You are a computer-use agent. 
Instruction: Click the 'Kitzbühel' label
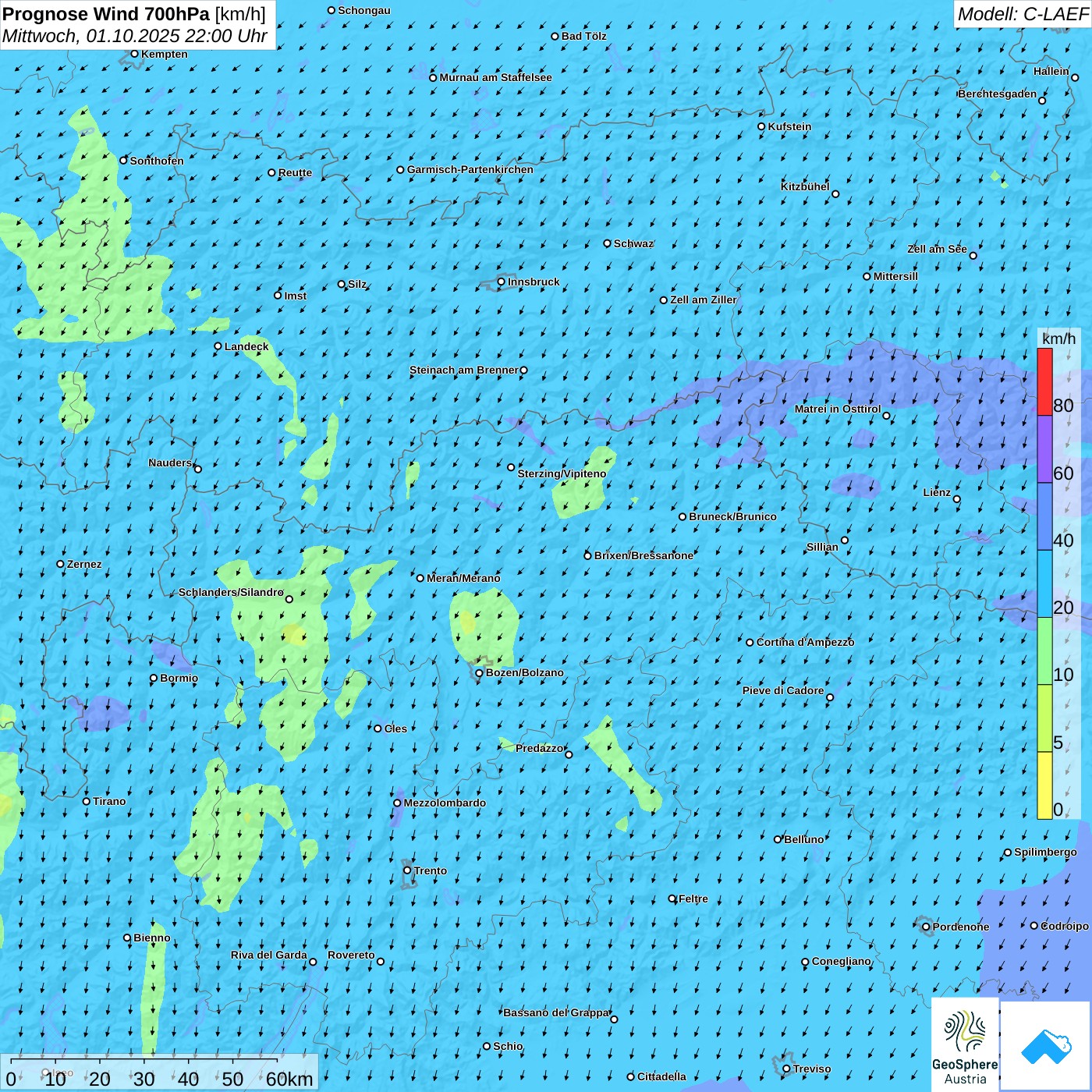pos(805,186)
